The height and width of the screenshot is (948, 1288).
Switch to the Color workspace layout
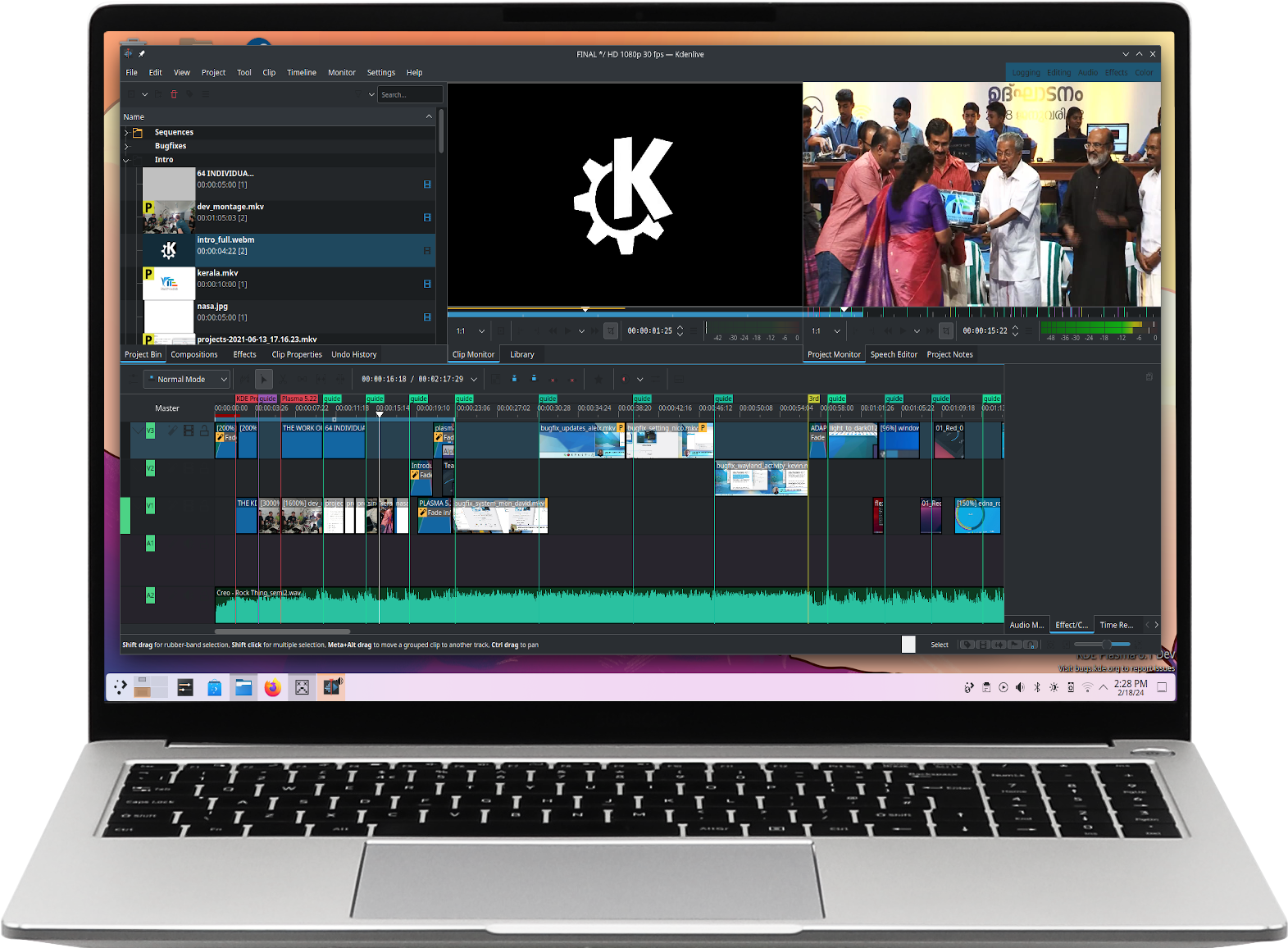point(1144,72)
